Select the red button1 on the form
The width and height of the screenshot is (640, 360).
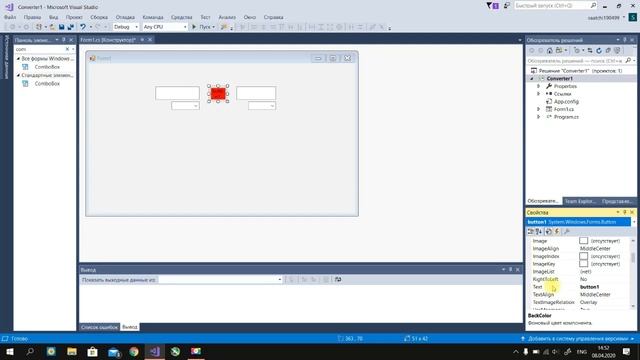[x=218, y=93]
